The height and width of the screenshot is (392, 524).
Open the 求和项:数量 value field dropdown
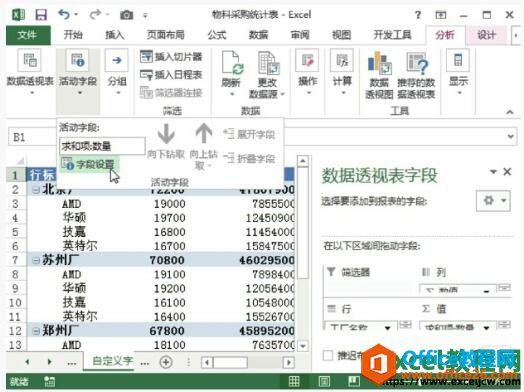(x=487, y=328)
